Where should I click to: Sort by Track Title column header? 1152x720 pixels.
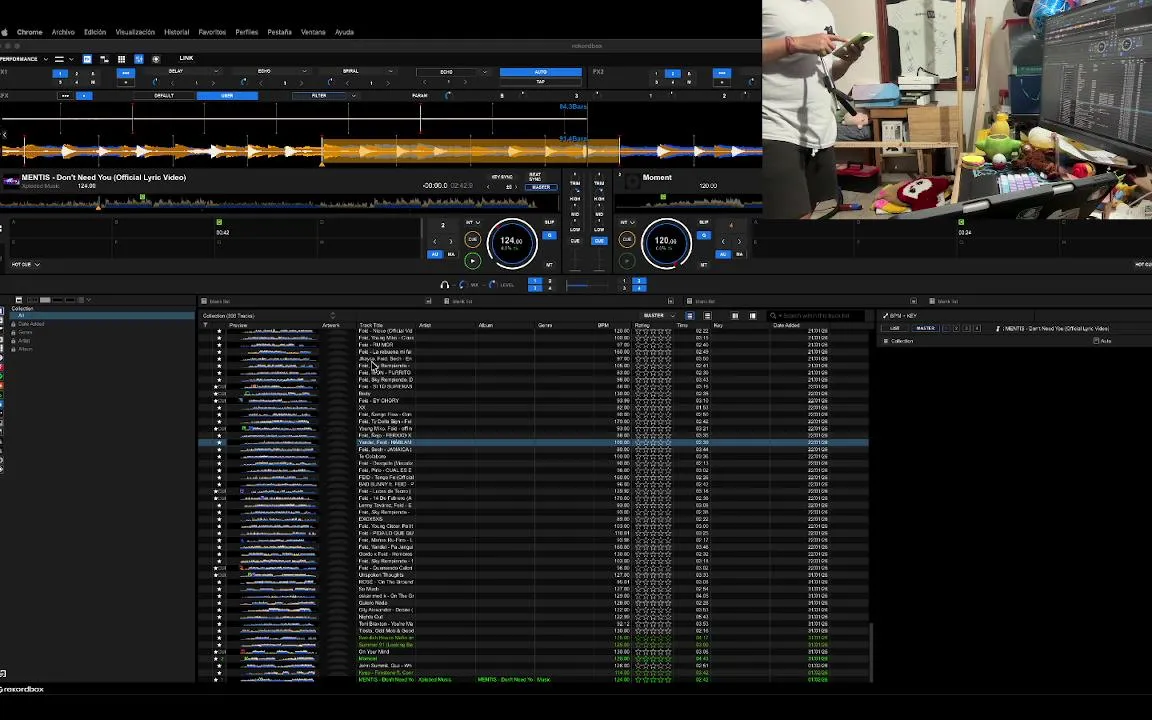coord(371,325)
